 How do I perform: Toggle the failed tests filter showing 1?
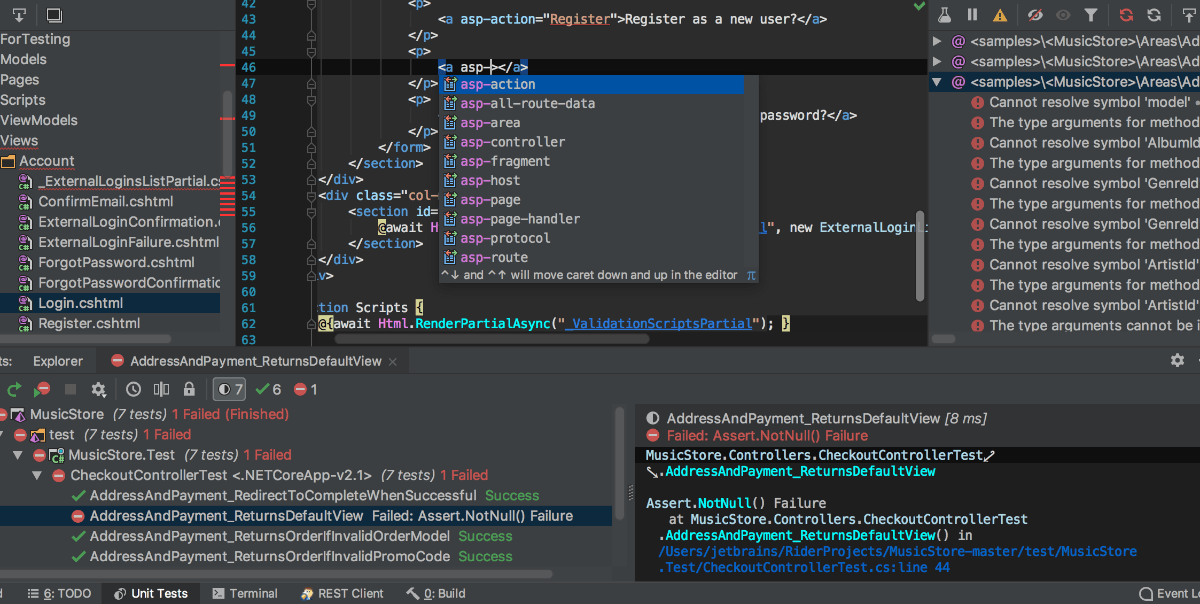(305, 390)
